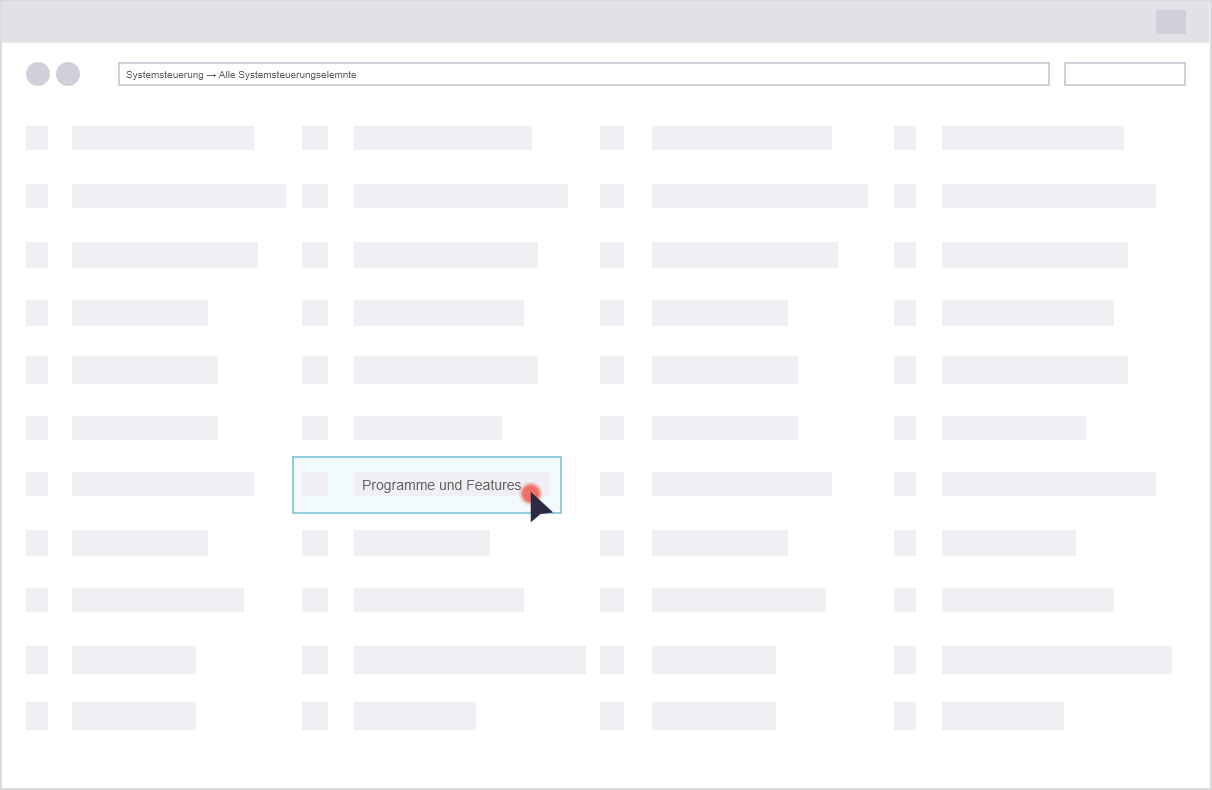This screenshot has width=1212, height=790.
Task: Open the bottom entry in the first column
Action: [133, 716]
